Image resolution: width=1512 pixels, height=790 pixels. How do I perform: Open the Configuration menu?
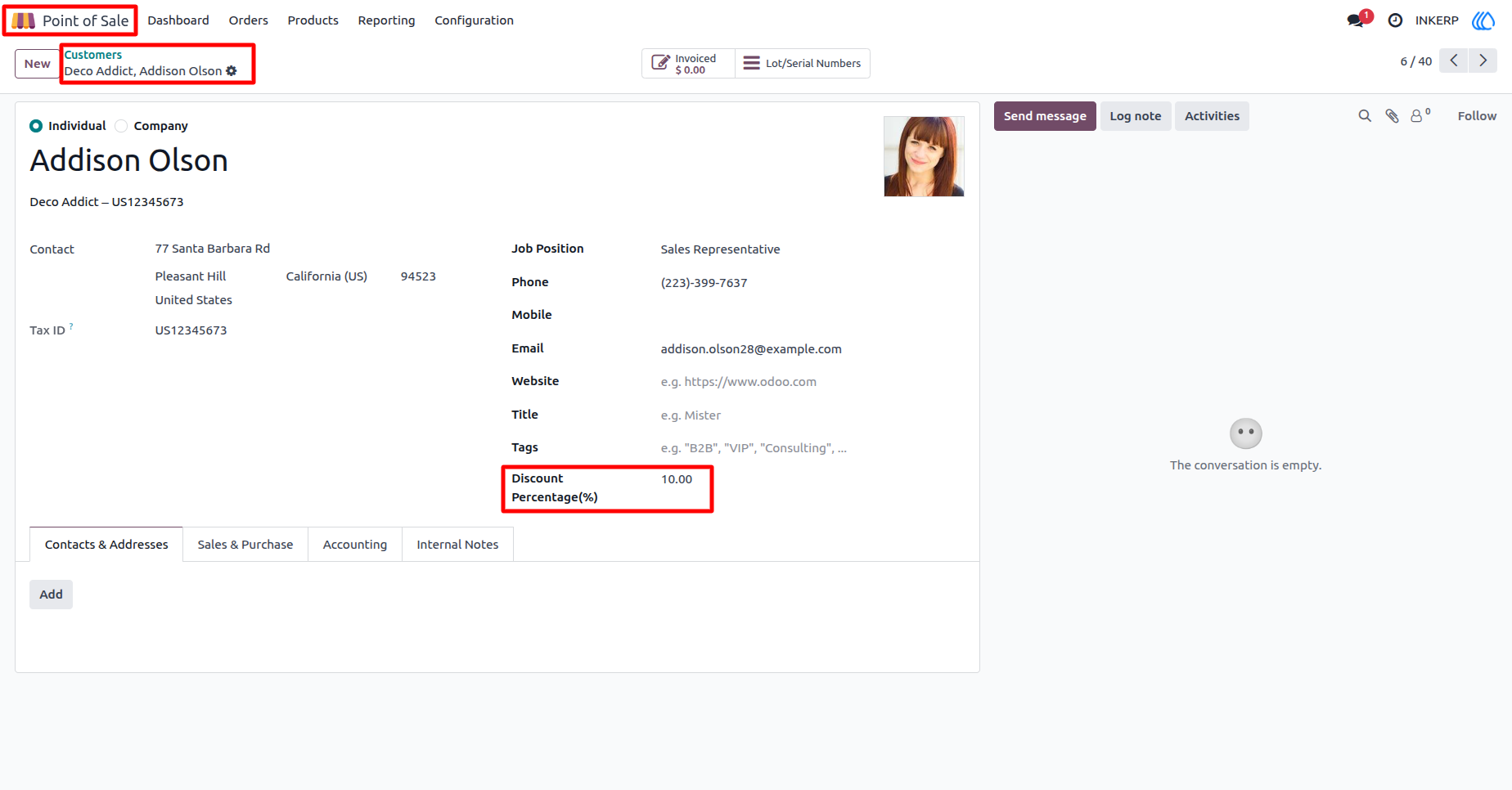pyautogui.click(x=474, y=20)
